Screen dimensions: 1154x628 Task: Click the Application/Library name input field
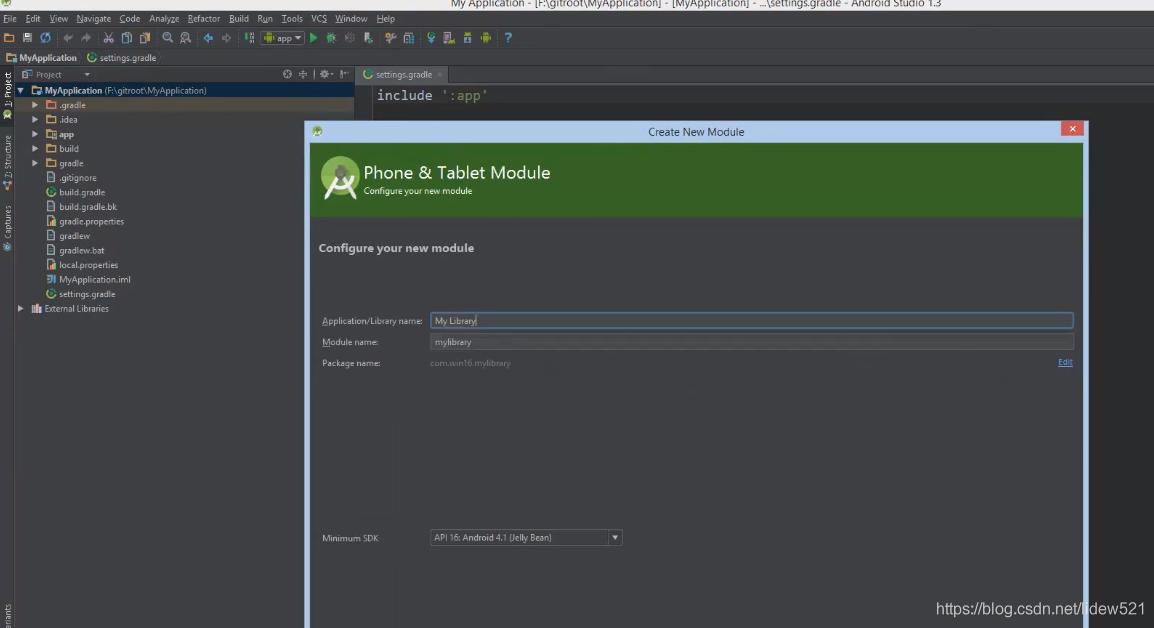[750, 320]
